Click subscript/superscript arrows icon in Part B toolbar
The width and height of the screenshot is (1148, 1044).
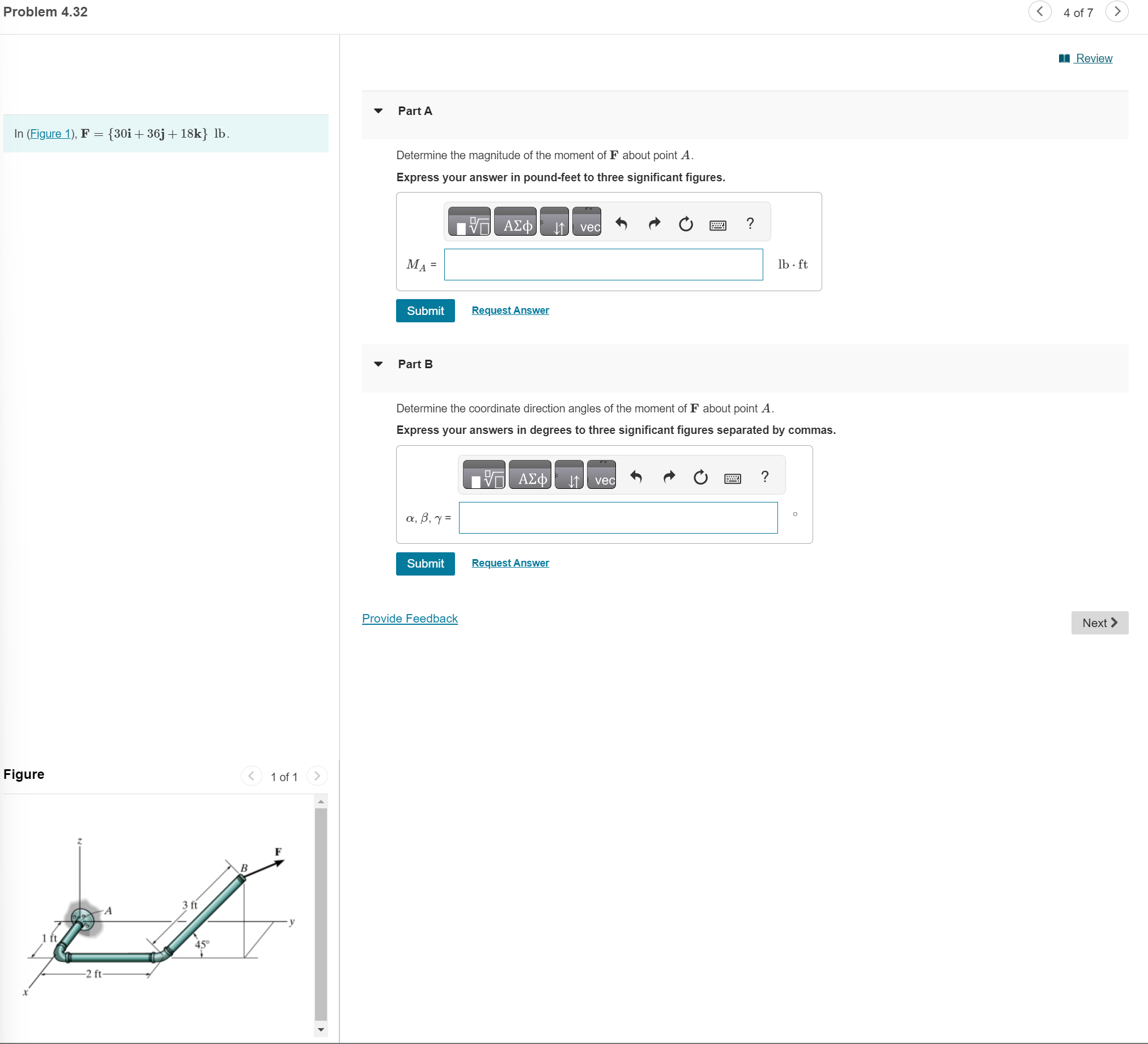pos(569,476)
